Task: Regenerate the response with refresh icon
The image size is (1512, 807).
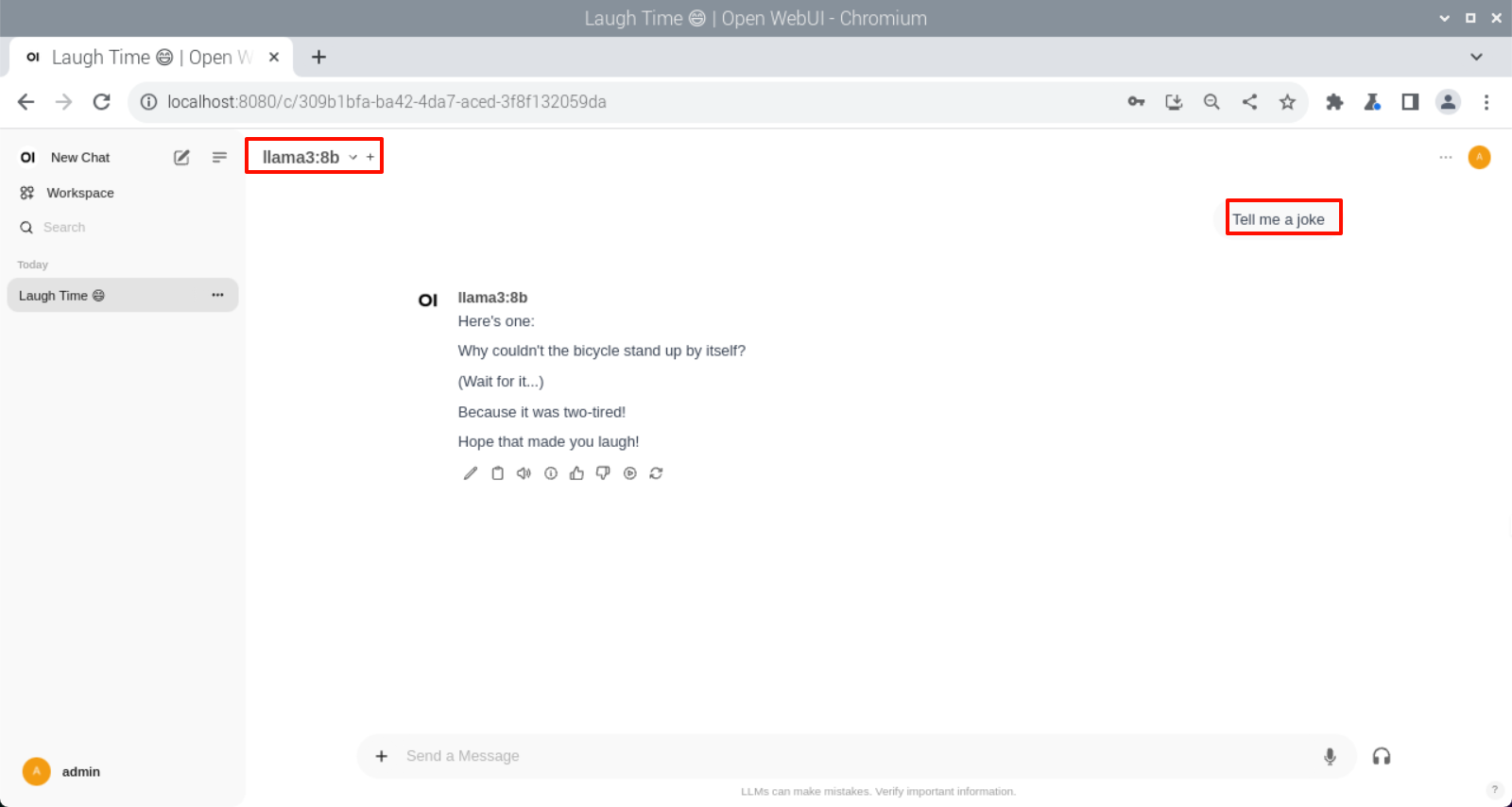Action: (656, 473)
